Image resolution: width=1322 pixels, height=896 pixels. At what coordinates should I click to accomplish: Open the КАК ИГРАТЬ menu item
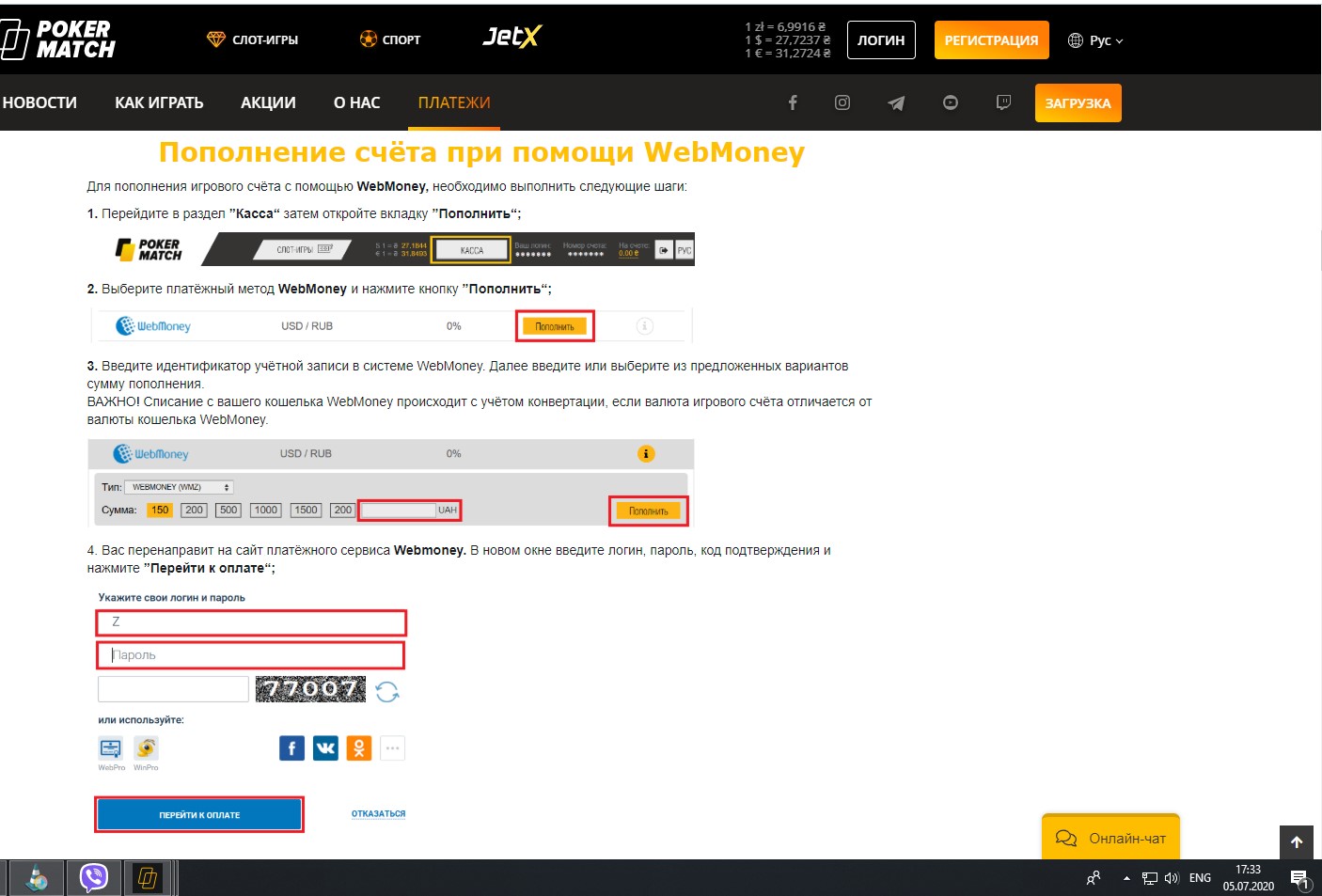[159, 102]
